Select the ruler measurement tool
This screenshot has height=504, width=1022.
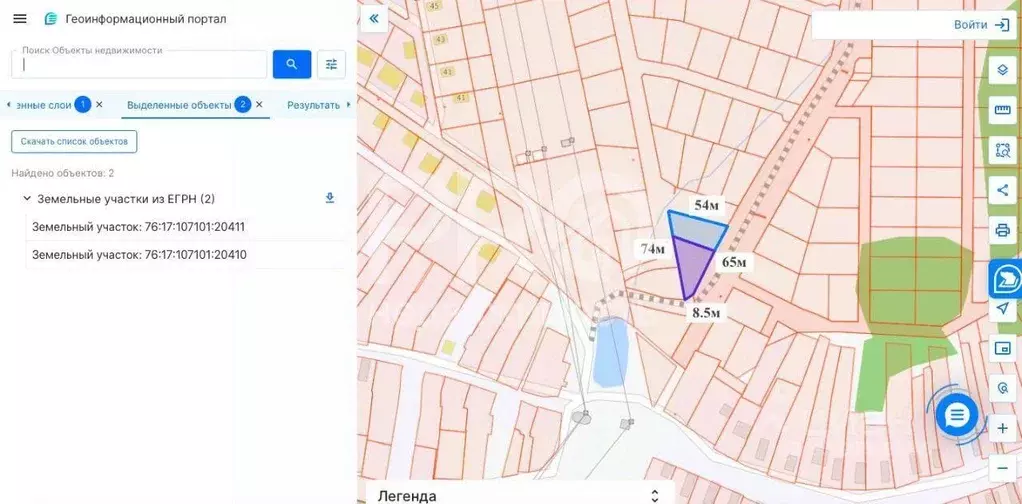(x=1002, y=110)
